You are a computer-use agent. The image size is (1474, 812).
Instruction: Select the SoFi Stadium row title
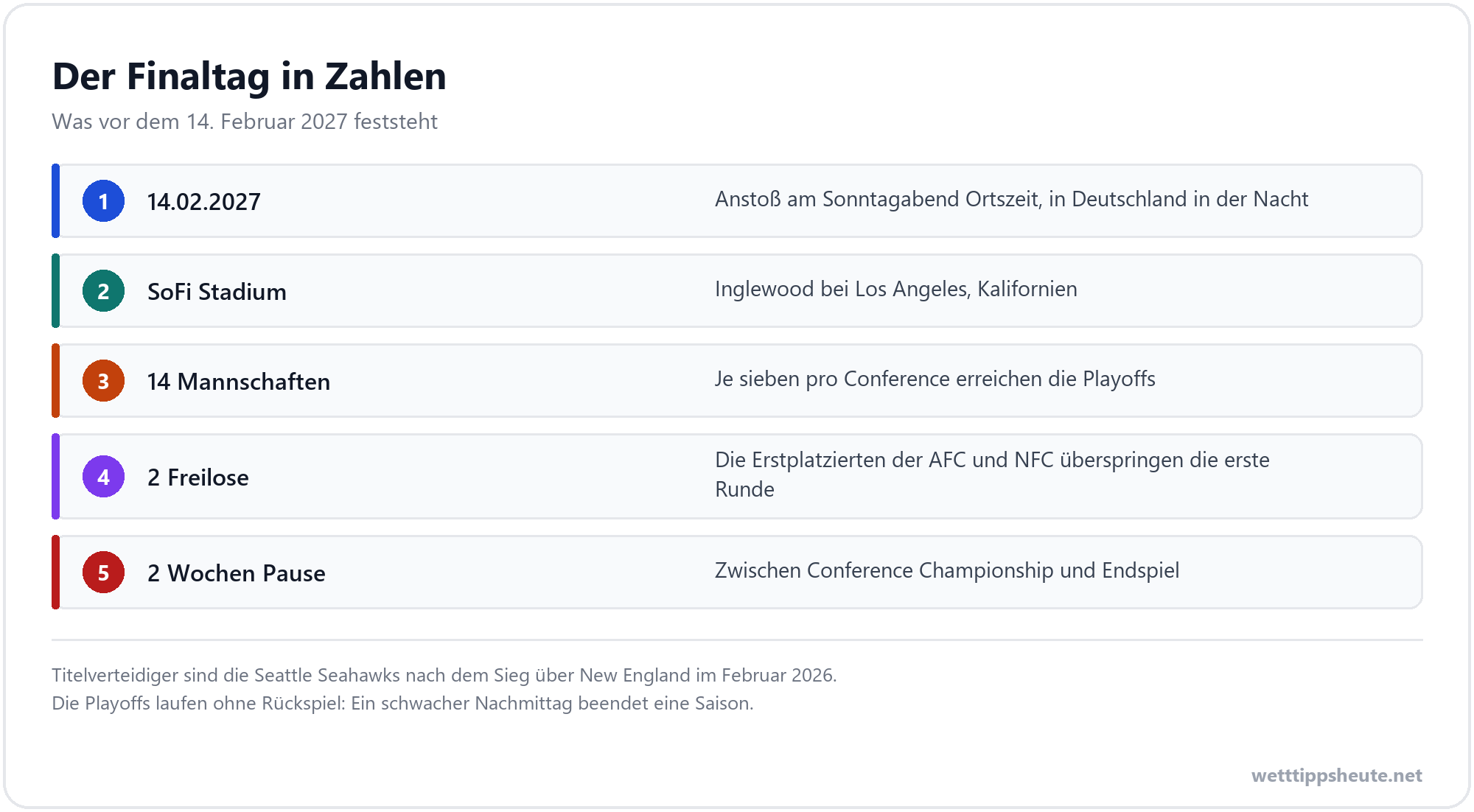tap(217, 292)
